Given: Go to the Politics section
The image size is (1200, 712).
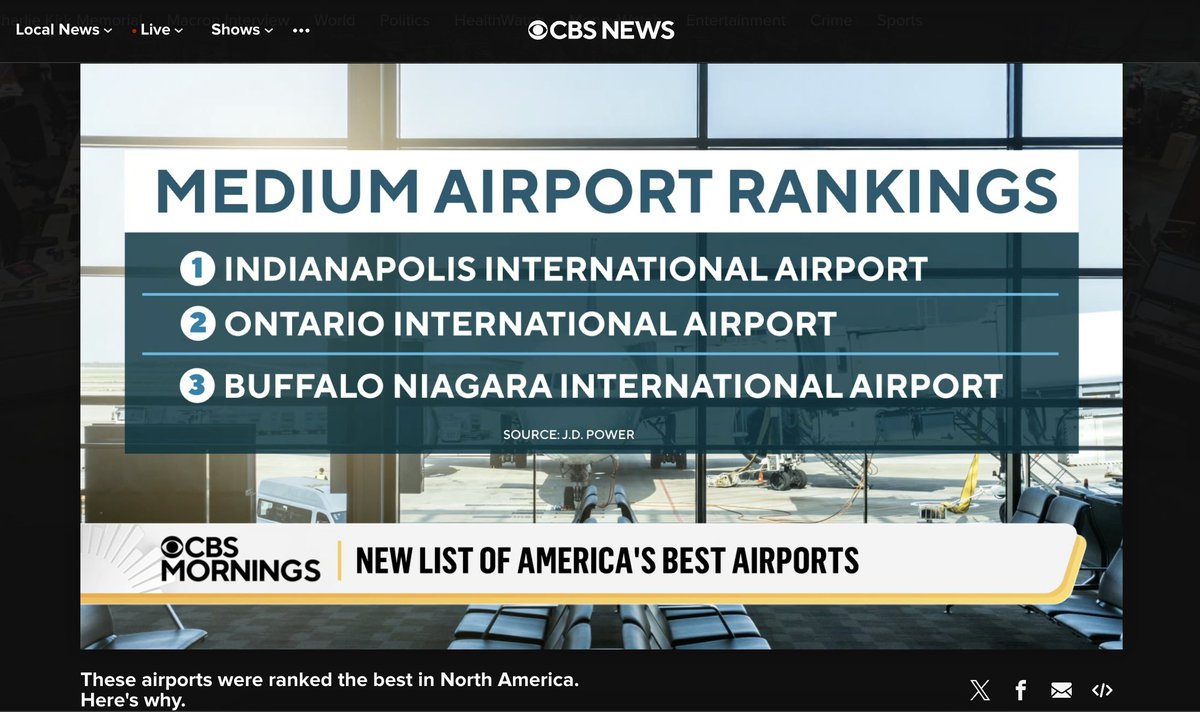Looking at the screenshot, I should 404,20.
